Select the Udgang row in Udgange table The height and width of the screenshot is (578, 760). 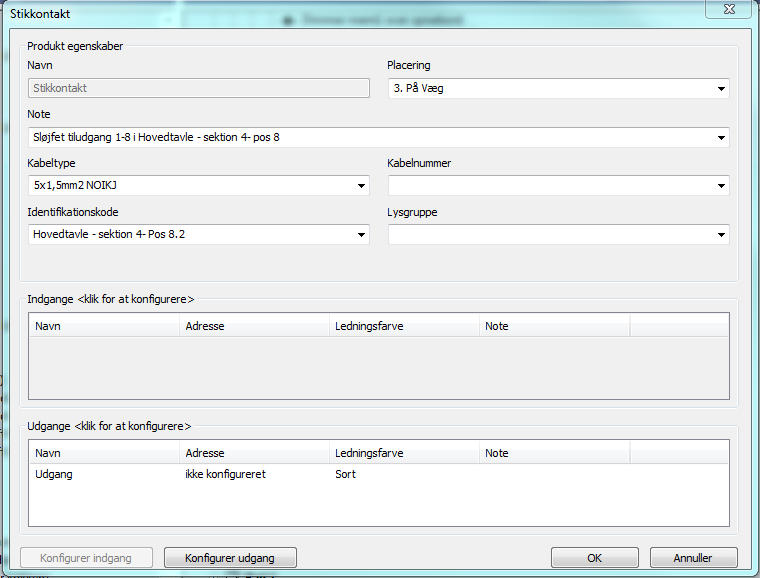pyautogui.click(x=54, y=474)
